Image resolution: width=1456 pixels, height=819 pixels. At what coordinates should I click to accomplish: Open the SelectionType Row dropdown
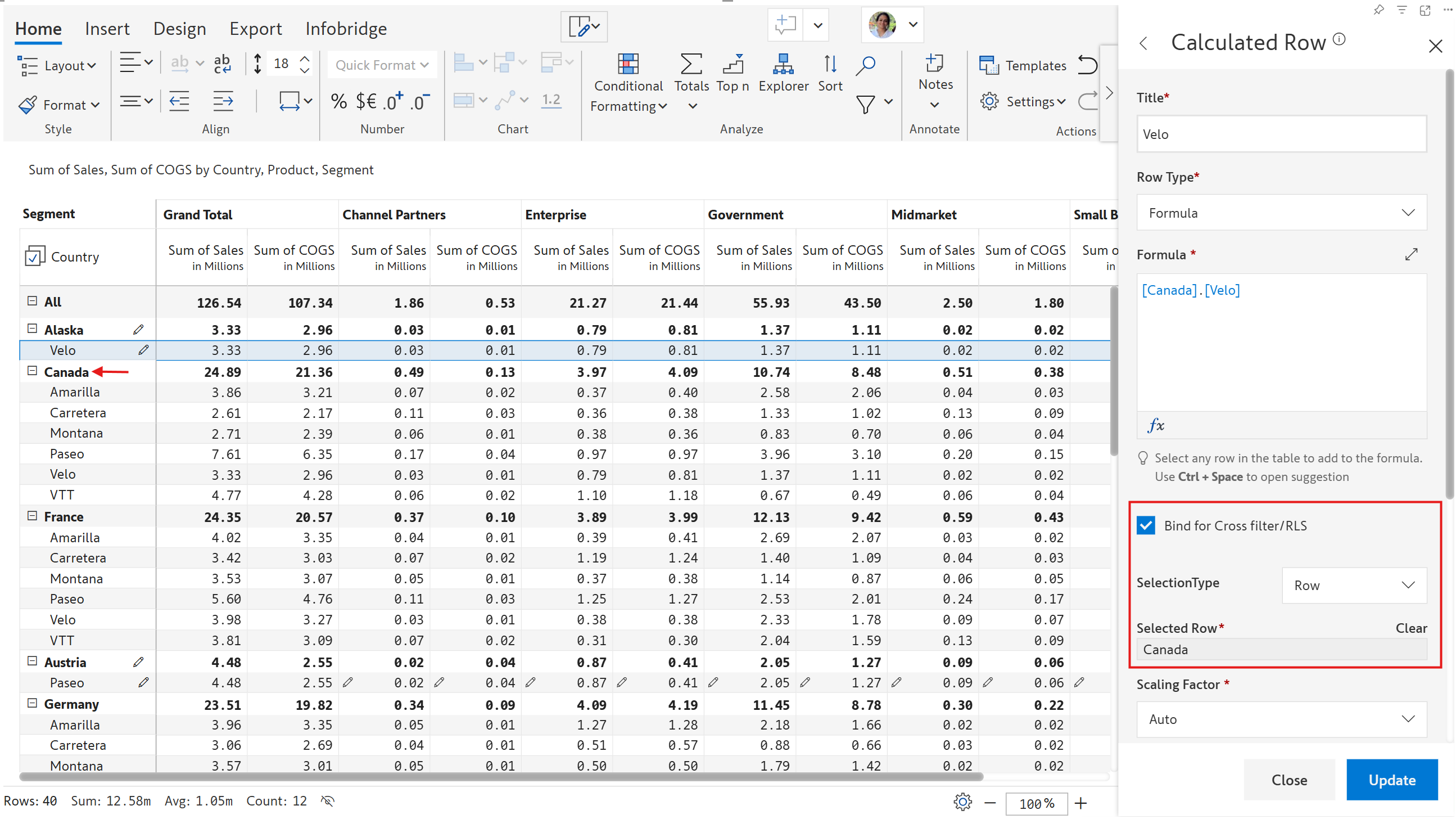point(1354,586)
